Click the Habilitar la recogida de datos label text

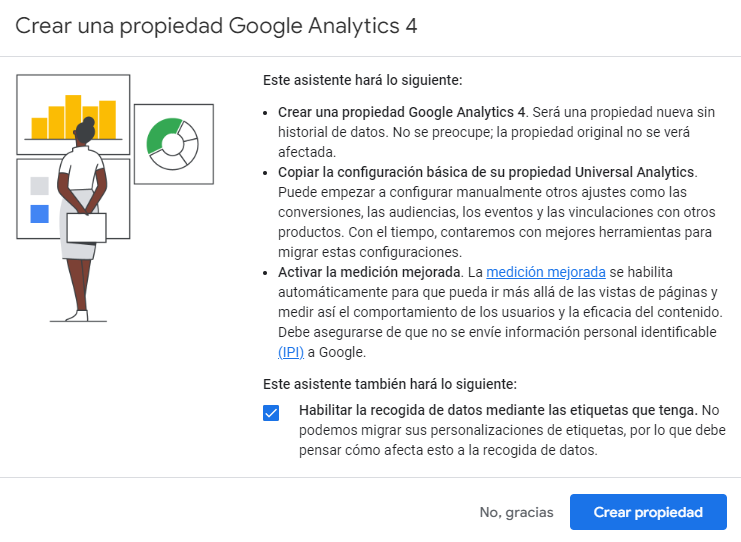point(498,410)
